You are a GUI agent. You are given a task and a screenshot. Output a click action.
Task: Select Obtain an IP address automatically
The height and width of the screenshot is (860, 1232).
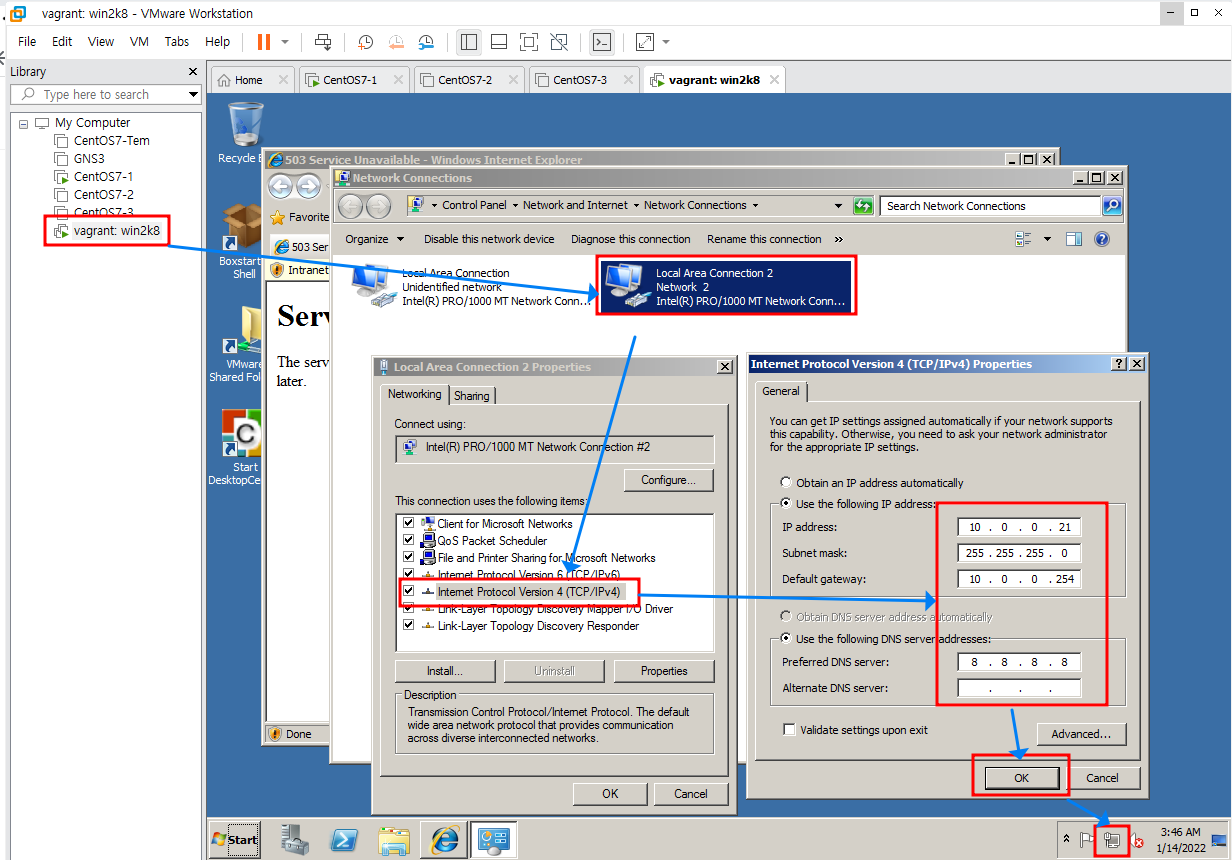click(x=787, y=483)
